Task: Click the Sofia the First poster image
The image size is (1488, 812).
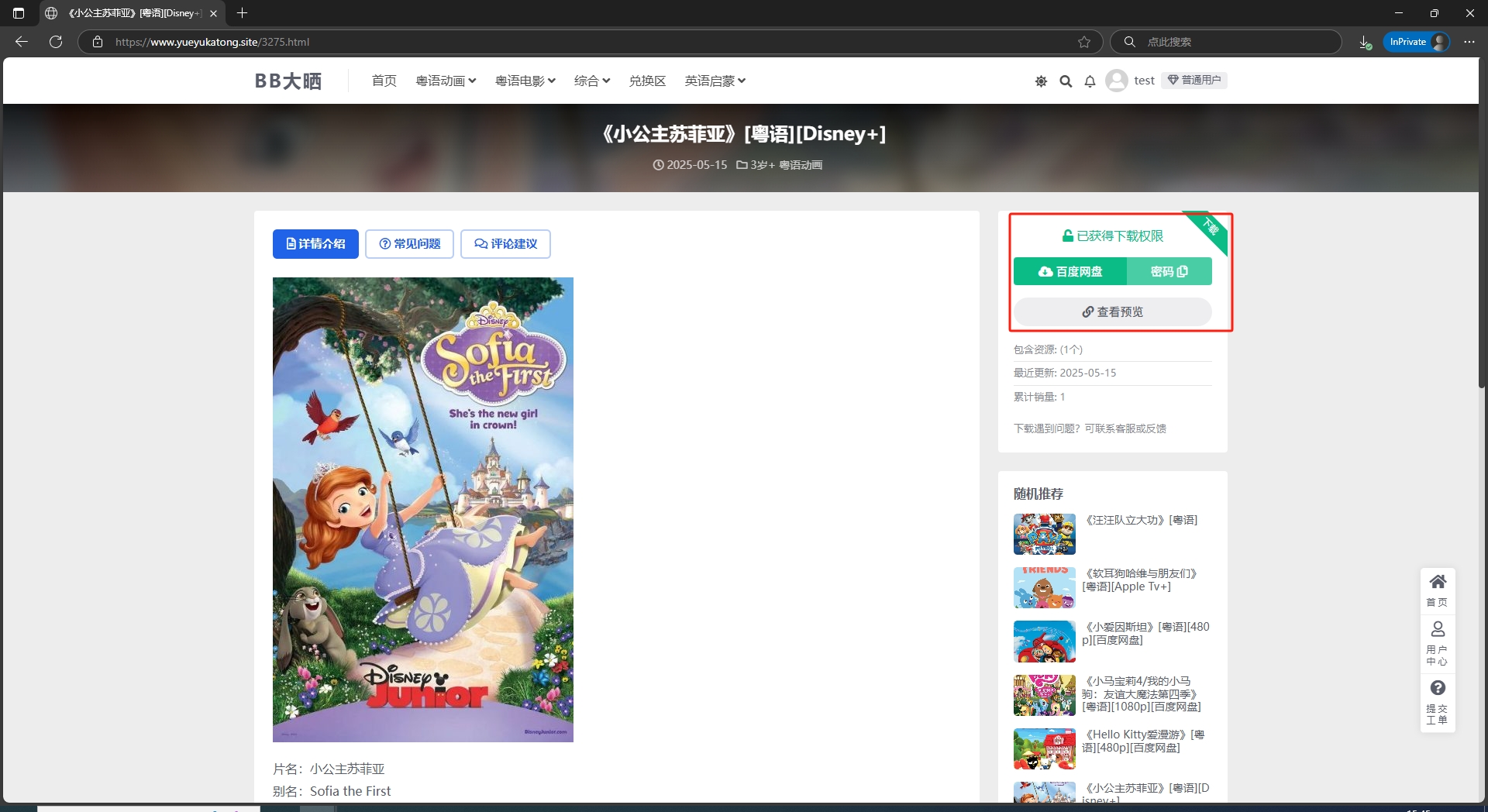Action: [x=423, y=510]
